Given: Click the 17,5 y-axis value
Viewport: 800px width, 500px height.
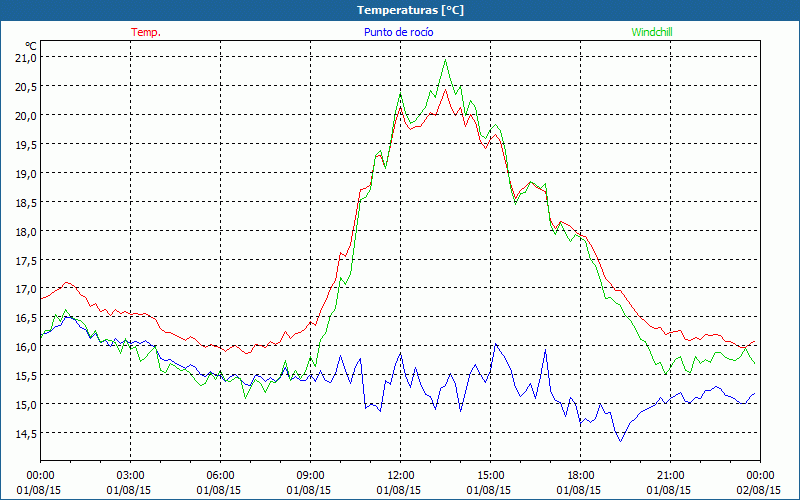Looking at the screenshot, I should (26, 260).
